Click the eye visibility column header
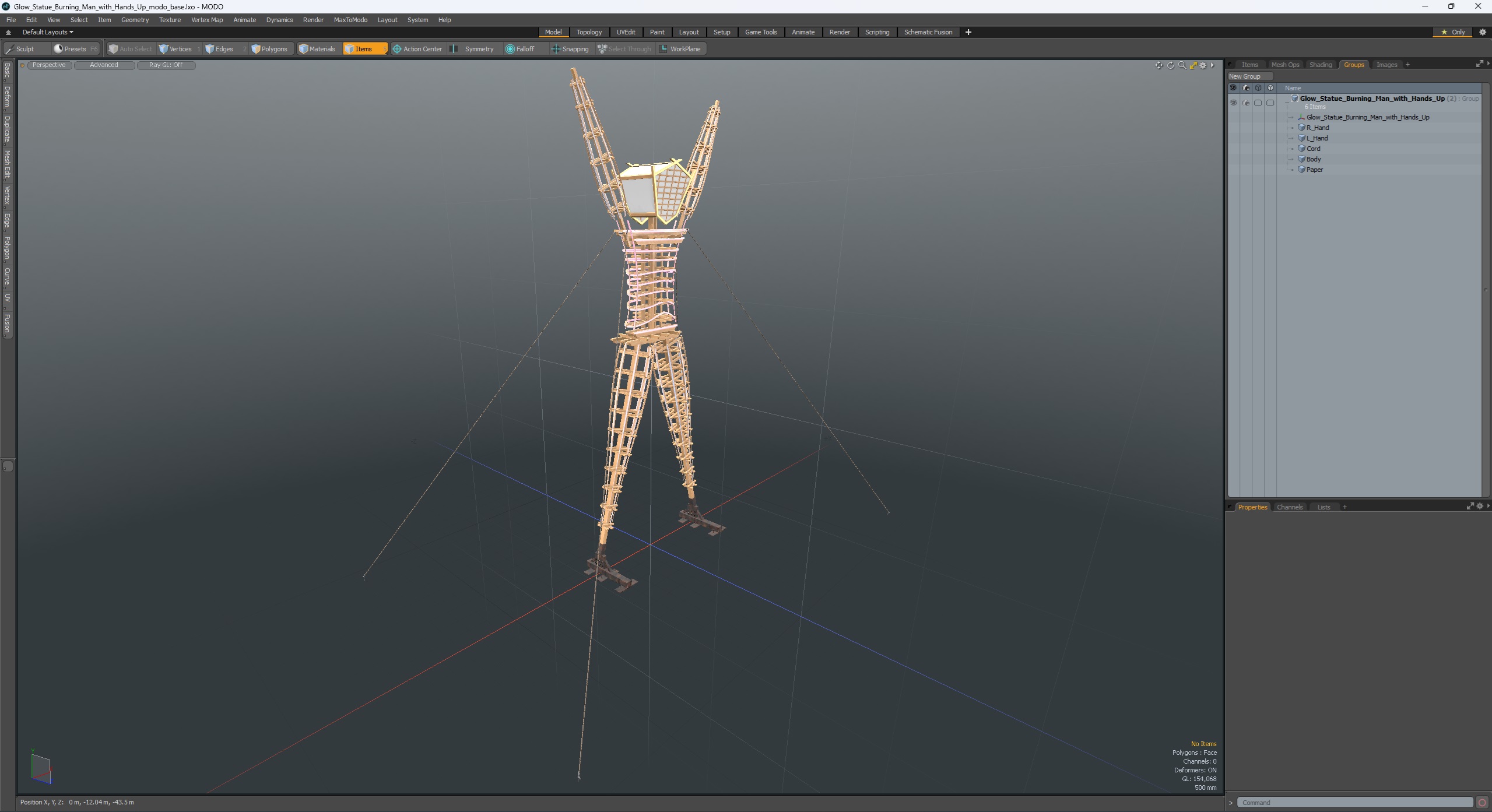 pyautogui.click(x=1233, y=88)
